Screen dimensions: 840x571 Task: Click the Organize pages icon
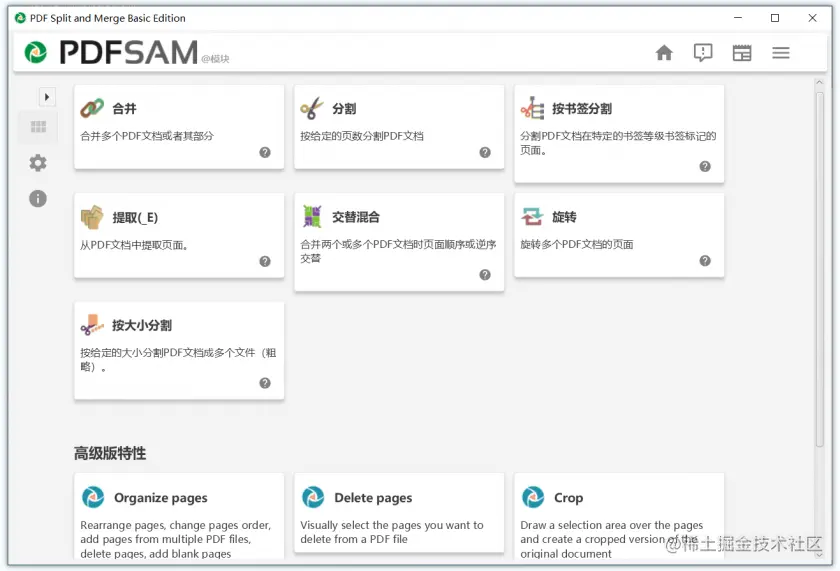93,497
